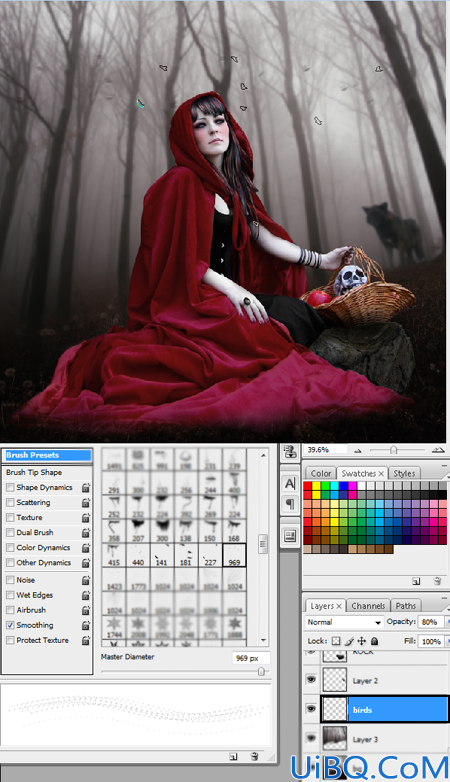
Task: Click Navigator zoom slider handle
Action: [393, 450]
